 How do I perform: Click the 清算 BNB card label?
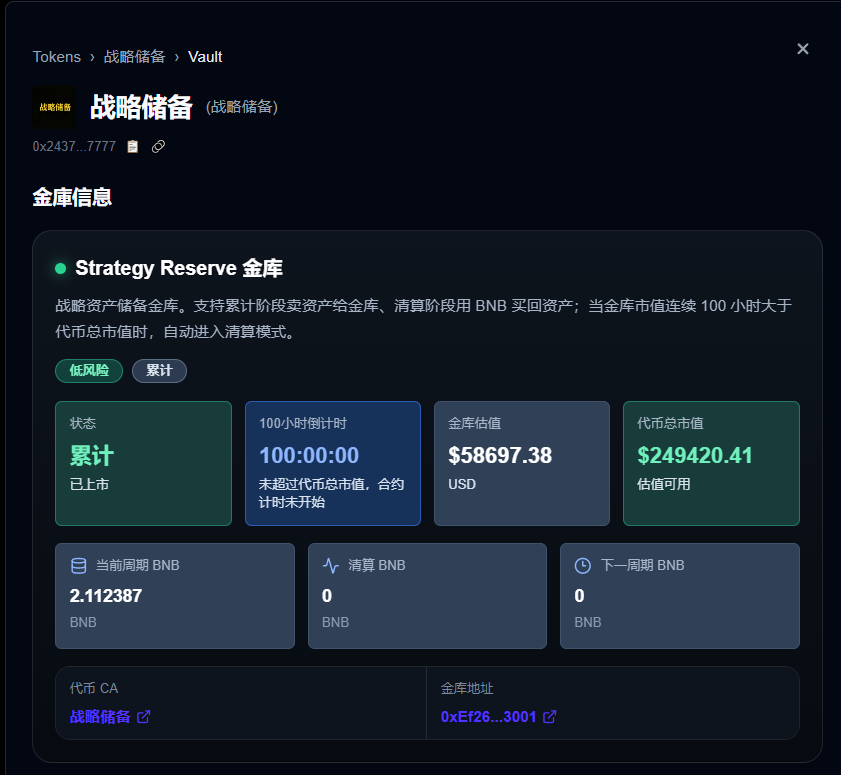coord(377,565)
